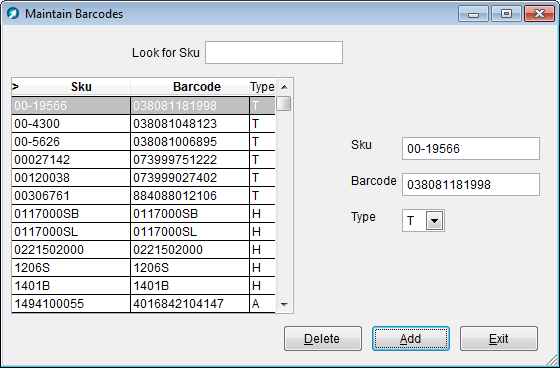Viewport: 560px width, 368px height.
Task: Click the Barcode field containing 038081181998
Action: coord(471,185)
